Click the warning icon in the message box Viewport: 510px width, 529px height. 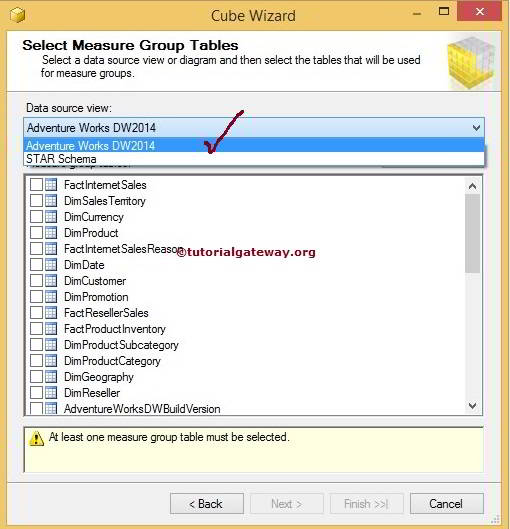36,438
